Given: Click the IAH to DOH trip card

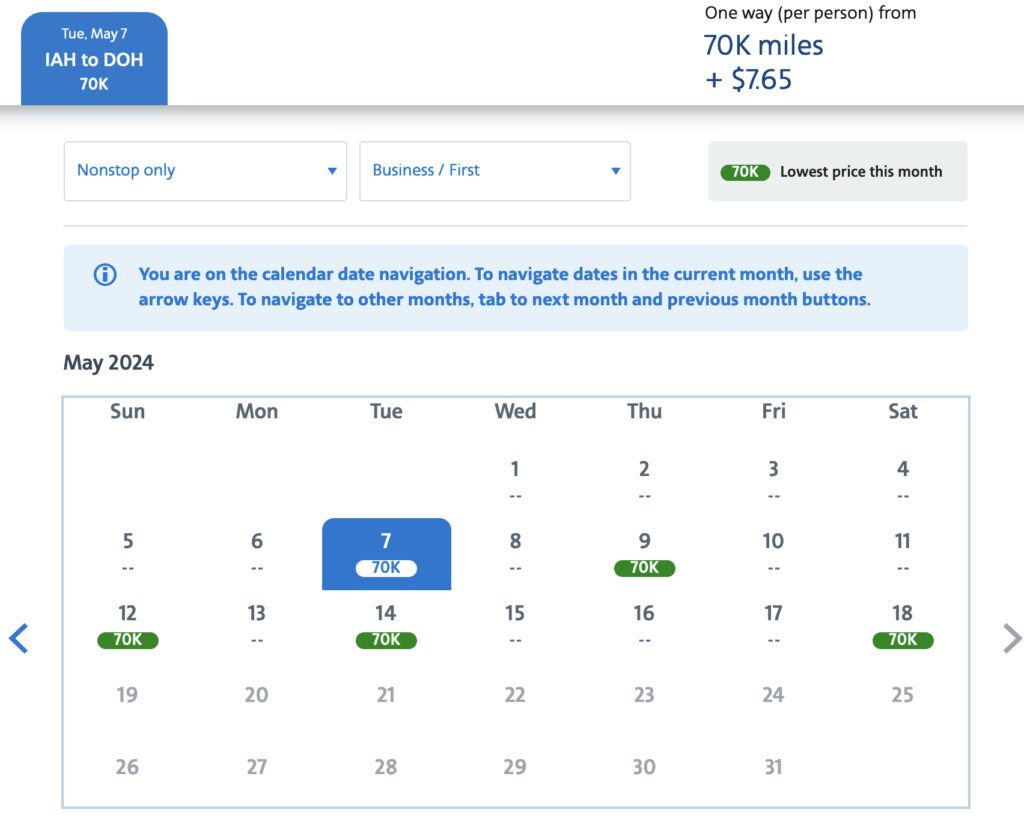Looking at the screenshot, I should [x=95, y=58].
